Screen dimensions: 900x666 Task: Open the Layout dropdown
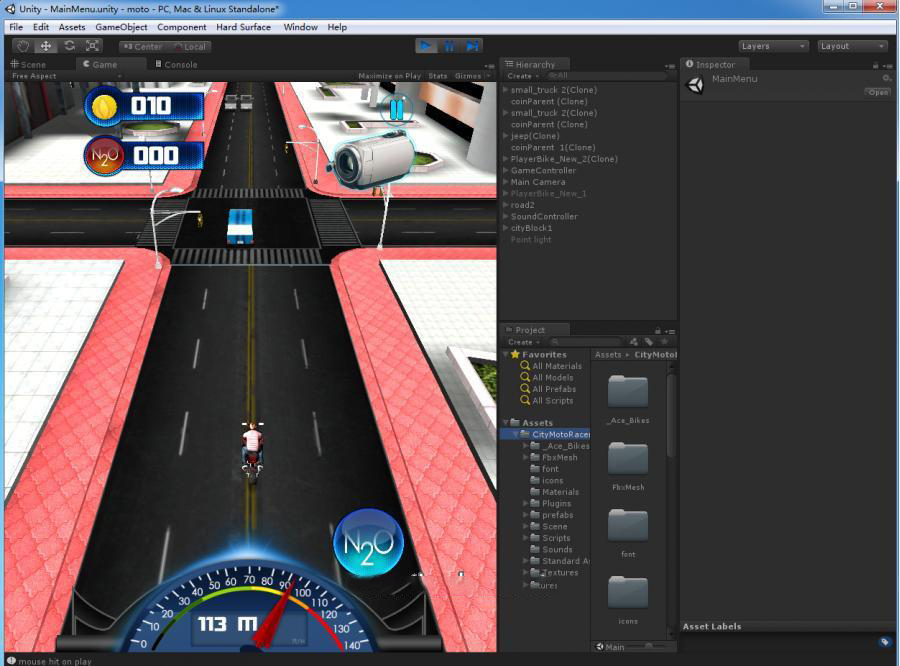point(852,46)
